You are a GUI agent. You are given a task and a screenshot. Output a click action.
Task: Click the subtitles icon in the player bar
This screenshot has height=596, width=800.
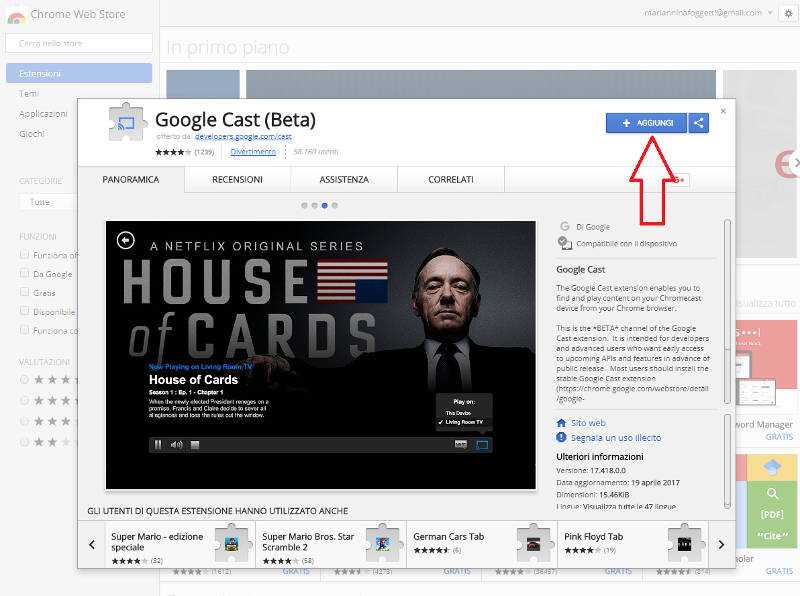pyautogui.click(x=461, y=444)
